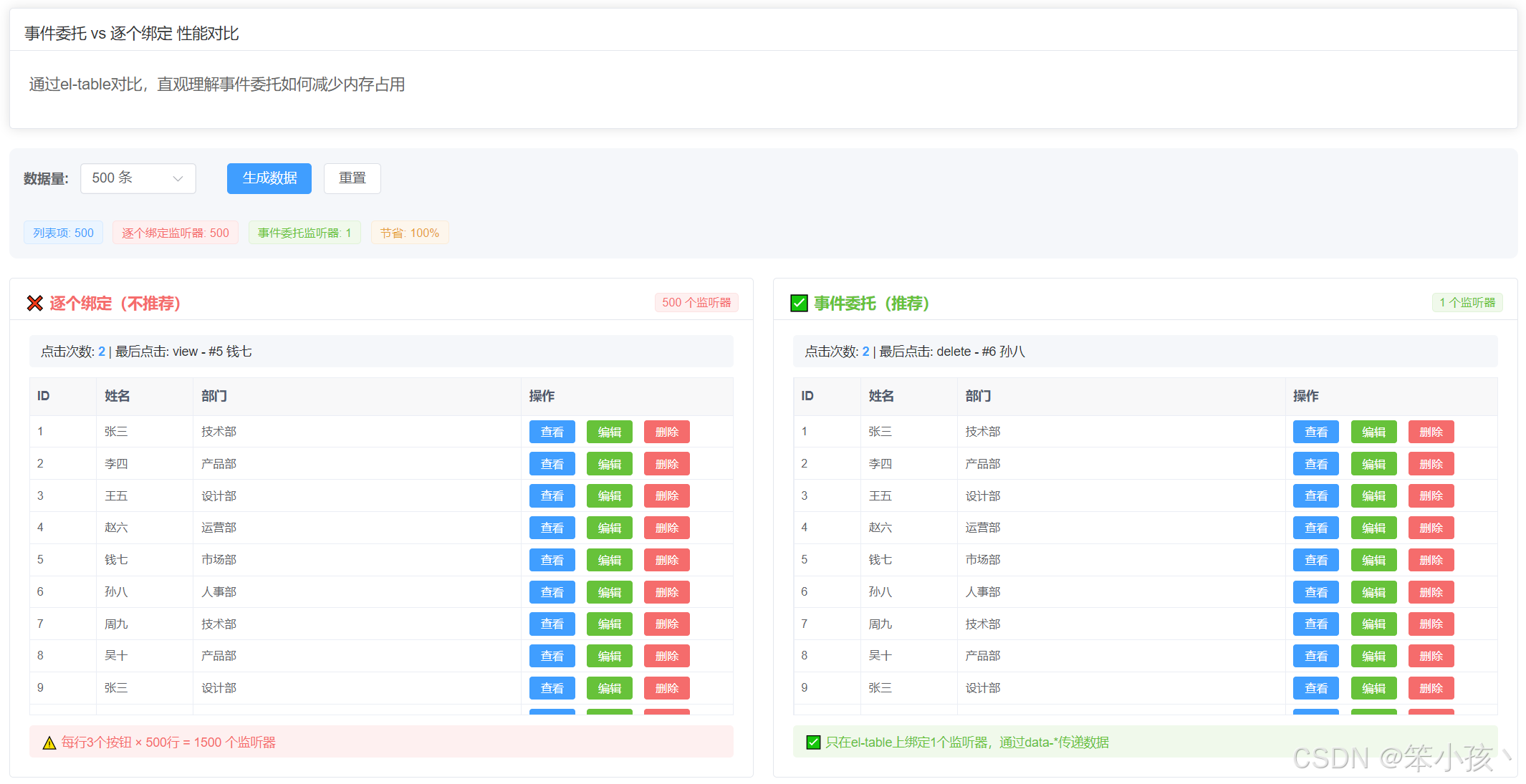Click the red cross icon beside 逐个绑定

click(34, 304)
